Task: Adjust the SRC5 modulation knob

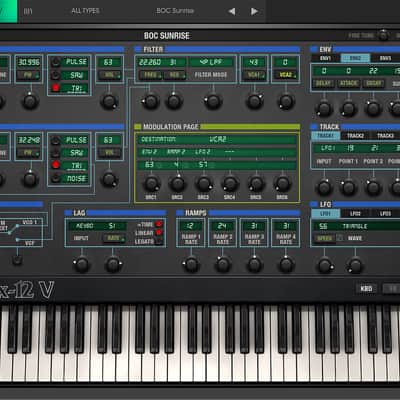Action: (256, 184)
